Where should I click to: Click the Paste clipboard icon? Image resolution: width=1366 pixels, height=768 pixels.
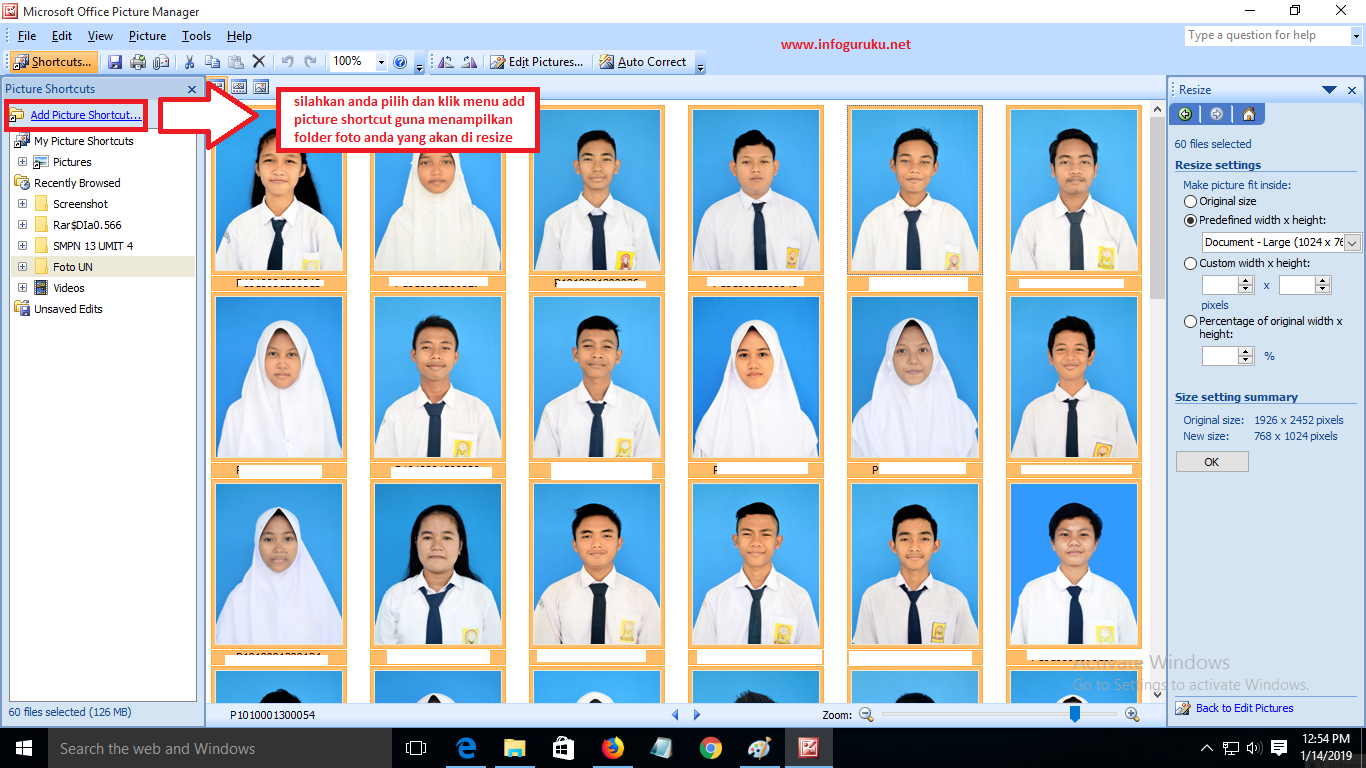click(x=235, y=62)
